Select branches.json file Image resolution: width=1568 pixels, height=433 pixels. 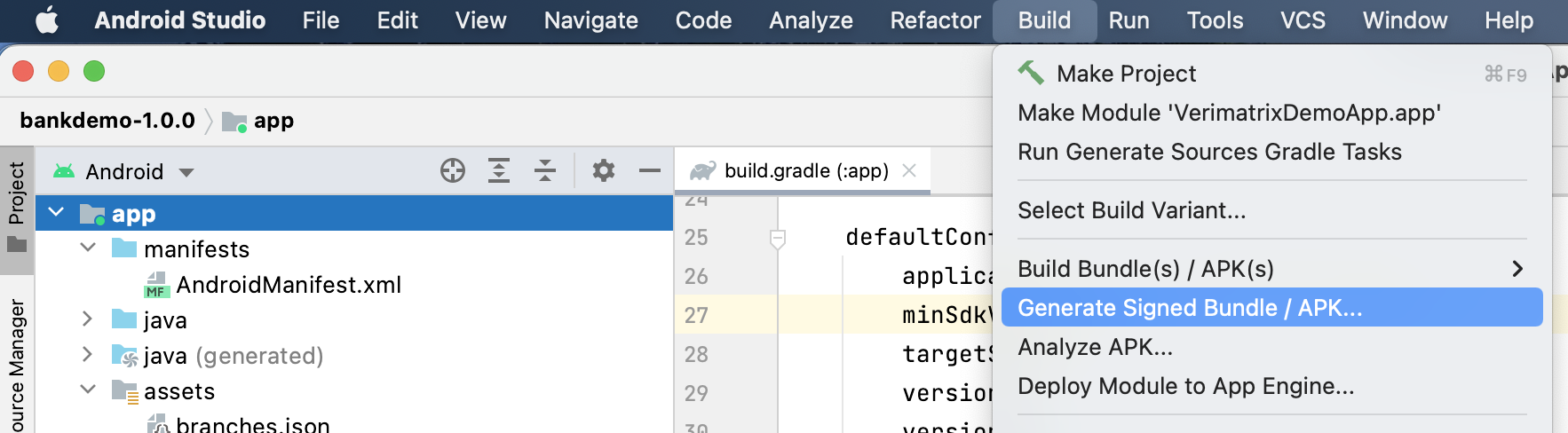point(253,425)
